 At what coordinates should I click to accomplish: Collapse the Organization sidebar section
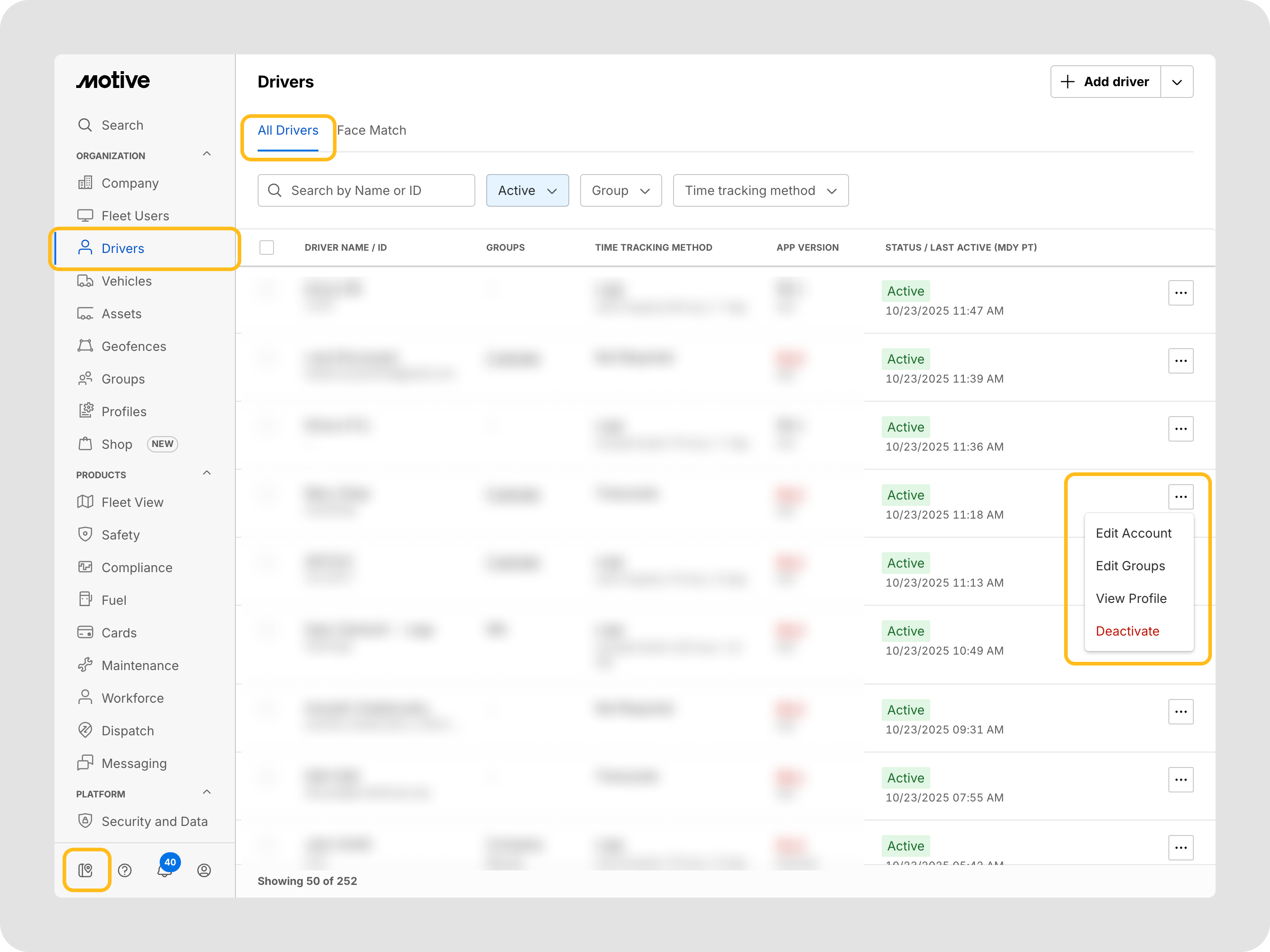[x=207, y=154]
